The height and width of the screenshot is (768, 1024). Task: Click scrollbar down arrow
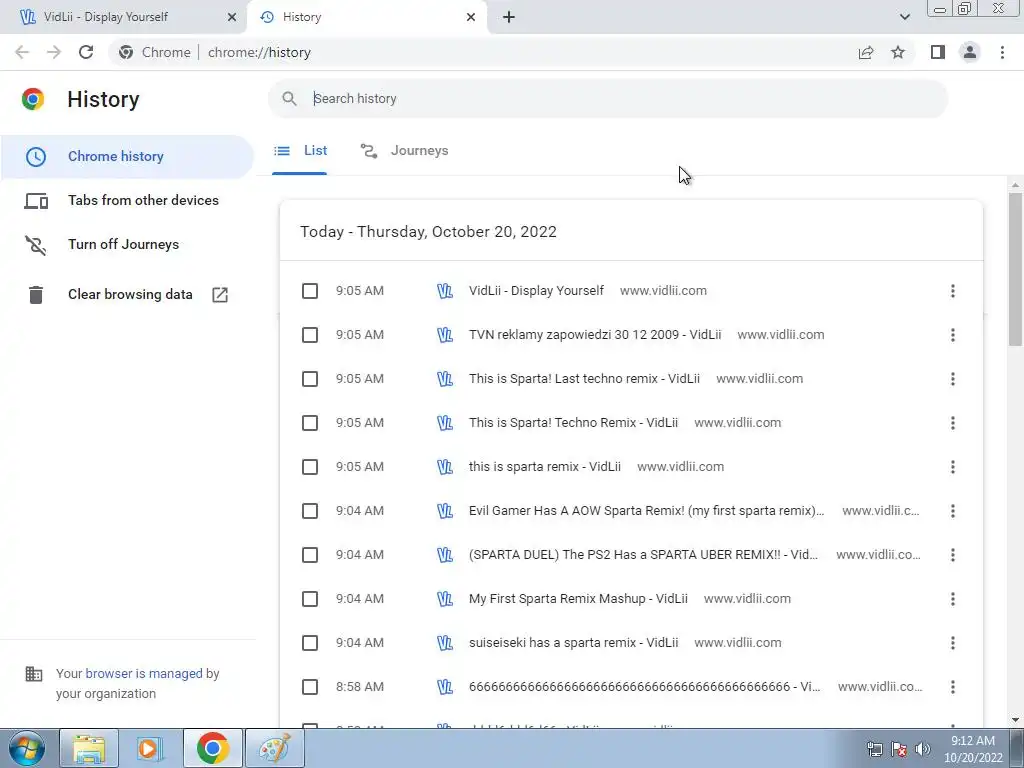point(1015,720)
